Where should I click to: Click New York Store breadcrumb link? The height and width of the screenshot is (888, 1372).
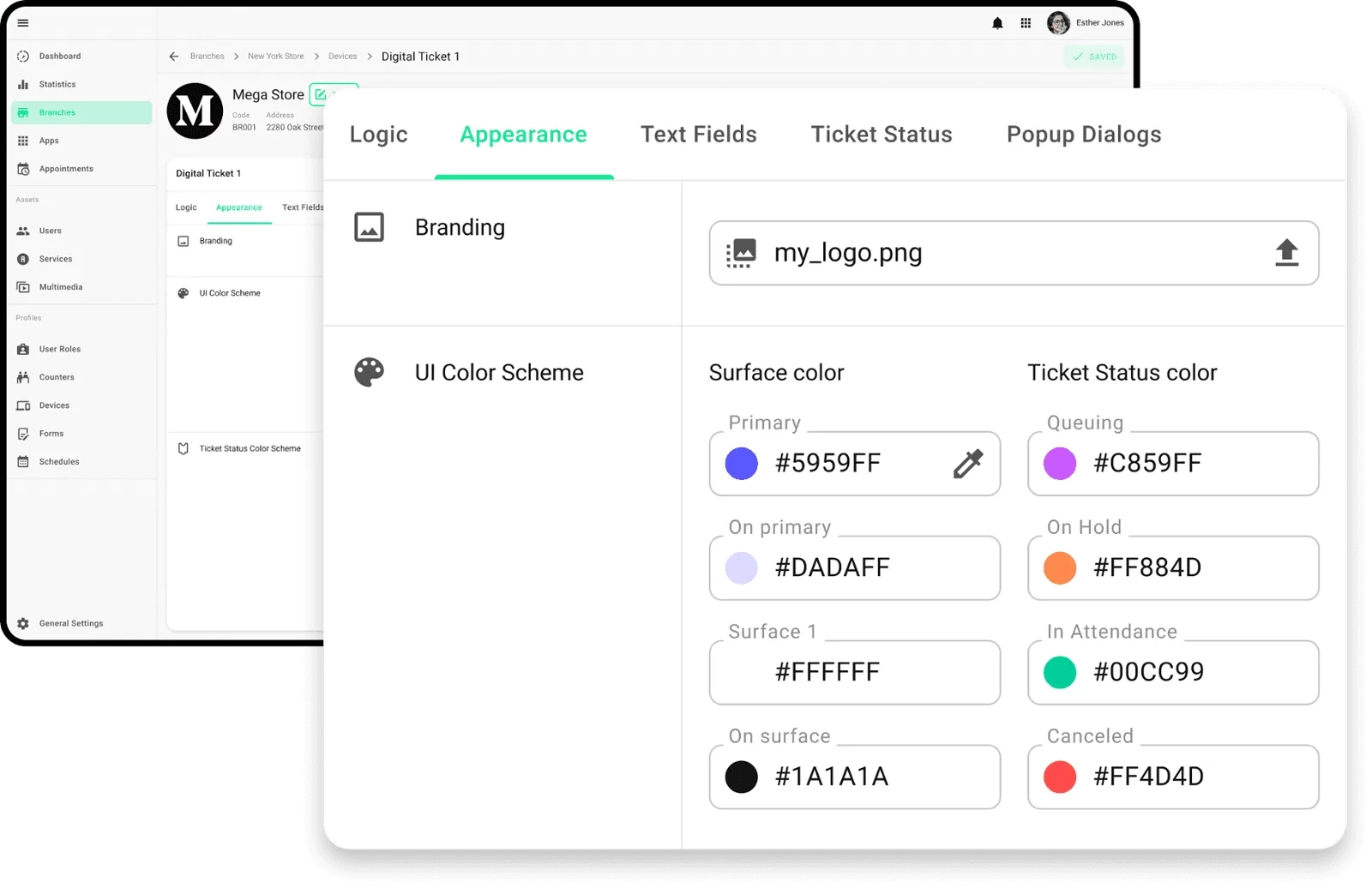[x=275, y=57]
